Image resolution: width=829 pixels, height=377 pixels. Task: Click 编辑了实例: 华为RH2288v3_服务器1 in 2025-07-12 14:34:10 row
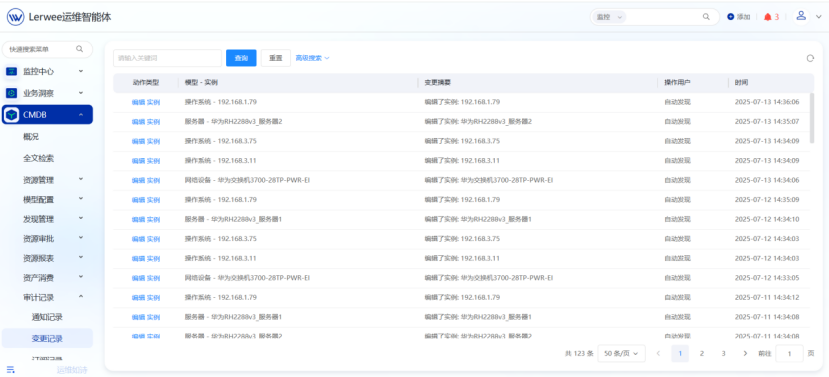point(478,219)
